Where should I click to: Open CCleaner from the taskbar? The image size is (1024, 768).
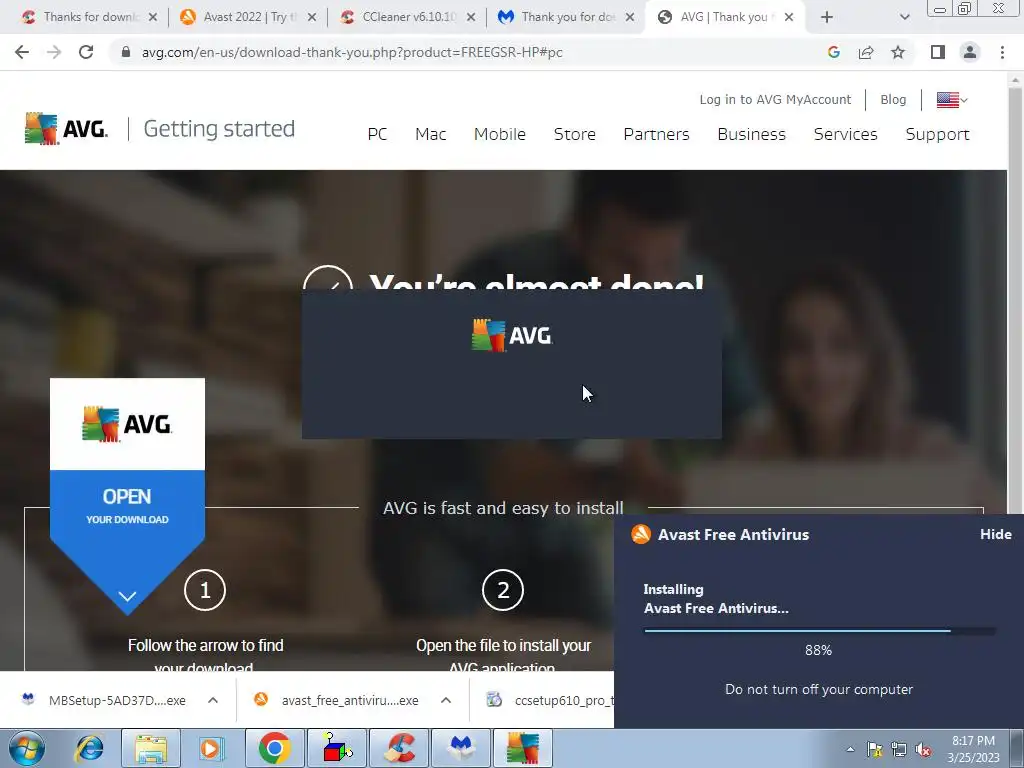(400, 748)
